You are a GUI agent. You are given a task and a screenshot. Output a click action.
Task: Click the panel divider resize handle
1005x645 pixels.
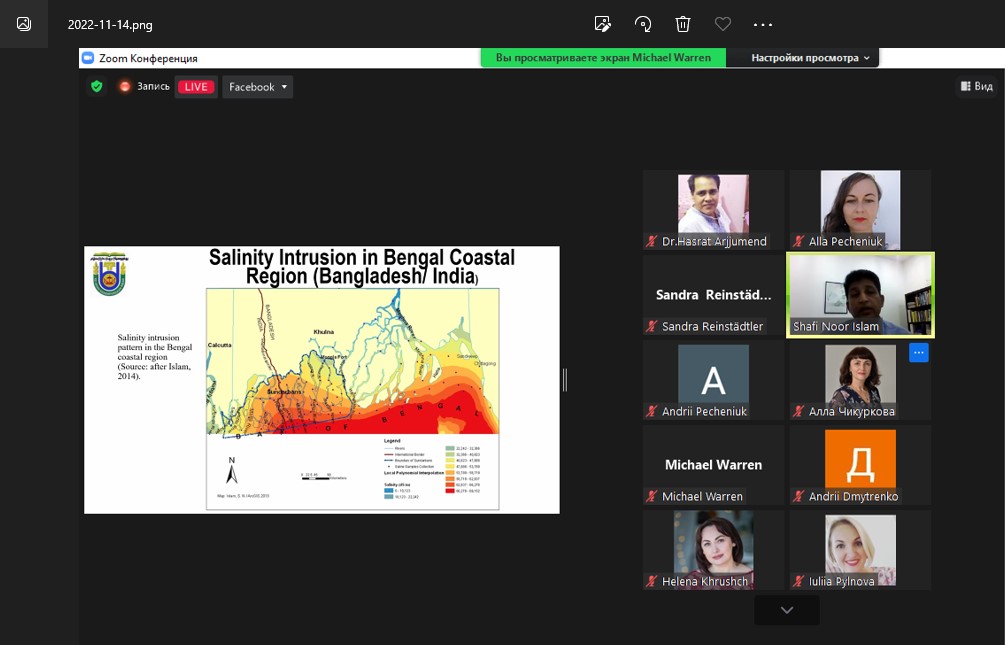pos(565,379)
